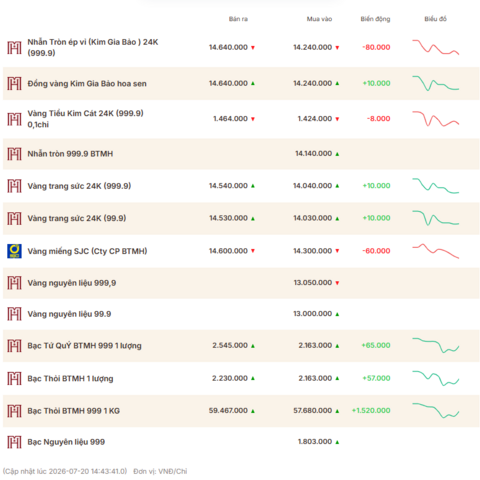Click the -80.000 change value in the first row
Viewport: 480px width, 480px height.
(376, 47)
